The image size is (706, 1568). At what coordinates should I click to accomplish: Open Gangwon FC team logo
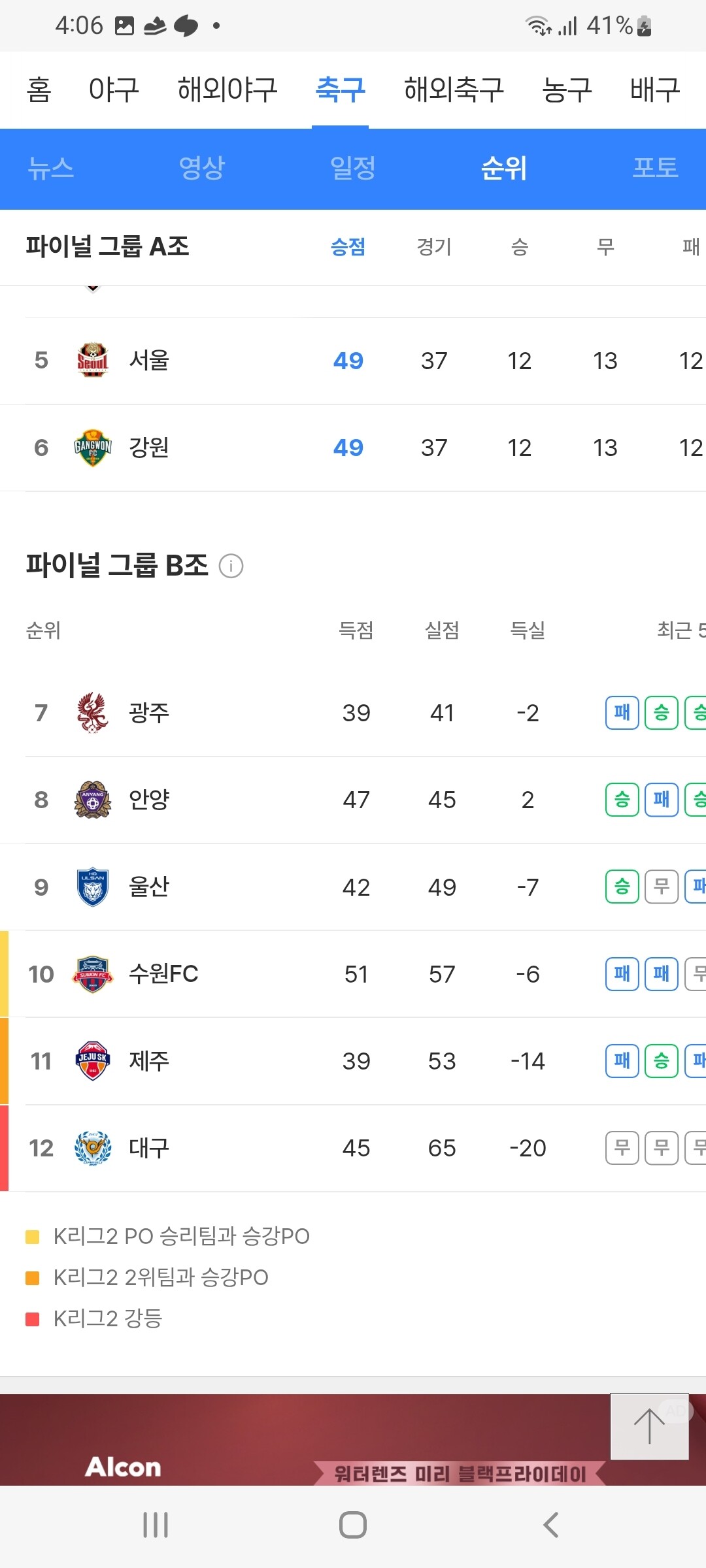pos(93,448)
